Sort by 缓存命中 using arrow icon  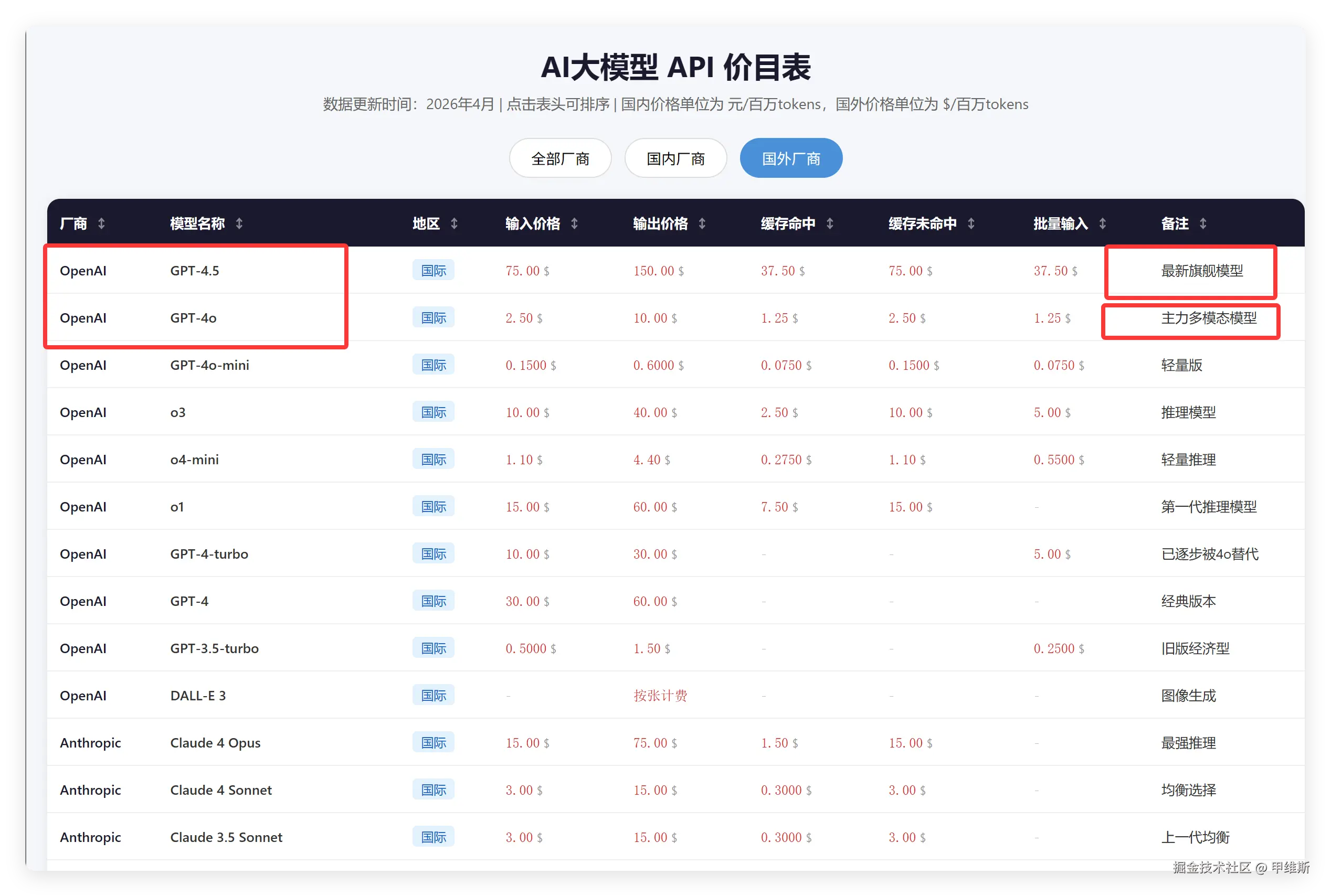click(x=830, y=223)
